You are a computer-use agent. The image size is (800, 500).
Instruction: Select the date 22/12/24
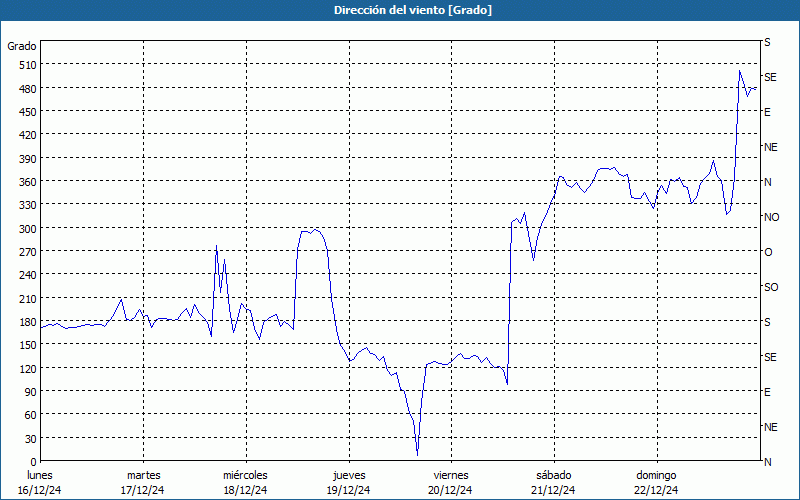click(x=656, y=490)
